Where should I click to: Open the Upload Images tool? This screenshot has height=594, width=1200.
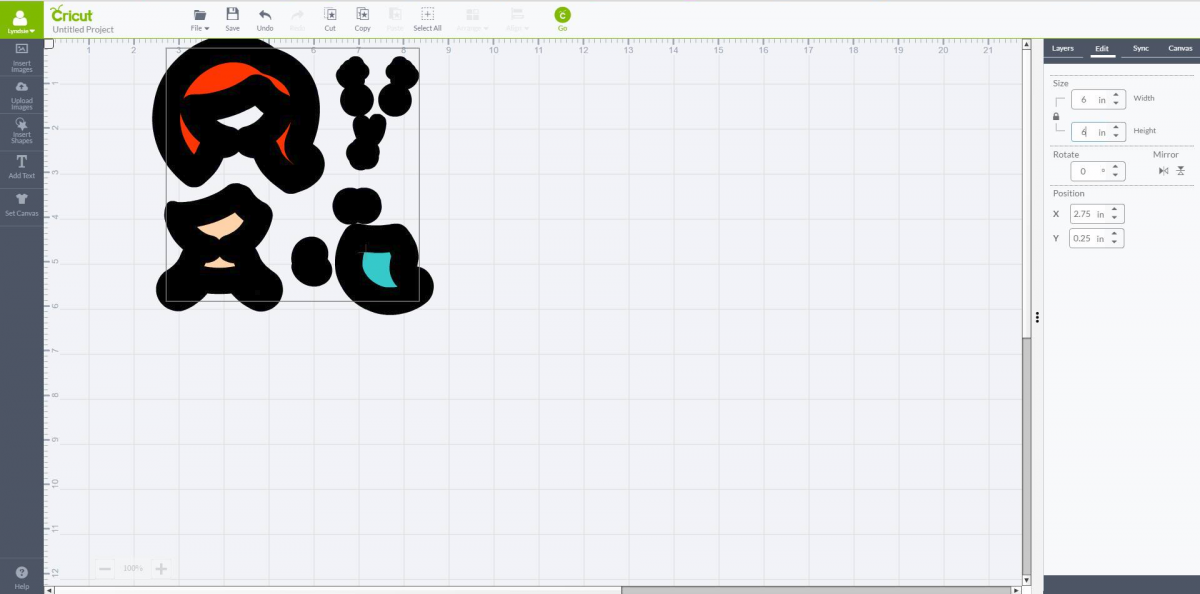pos(21,95)
